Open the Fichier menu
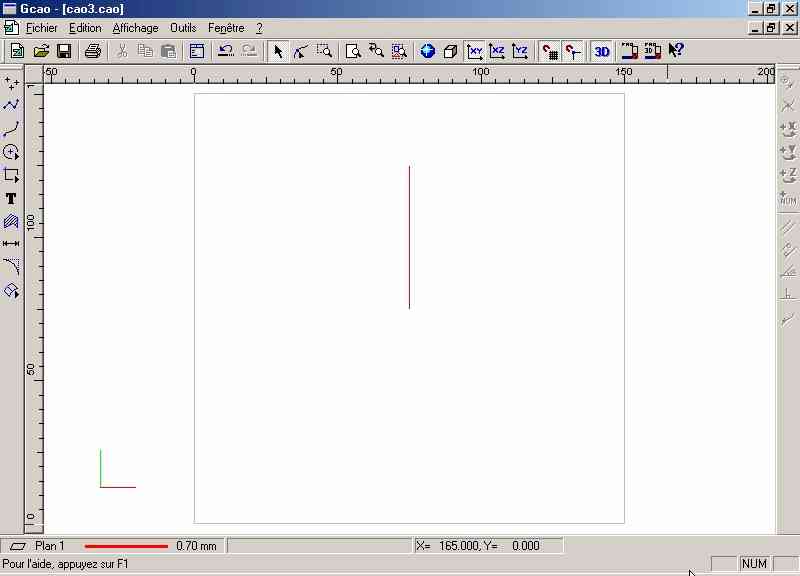This screenshot has width=800, height=576. click(x=42, y=28)
